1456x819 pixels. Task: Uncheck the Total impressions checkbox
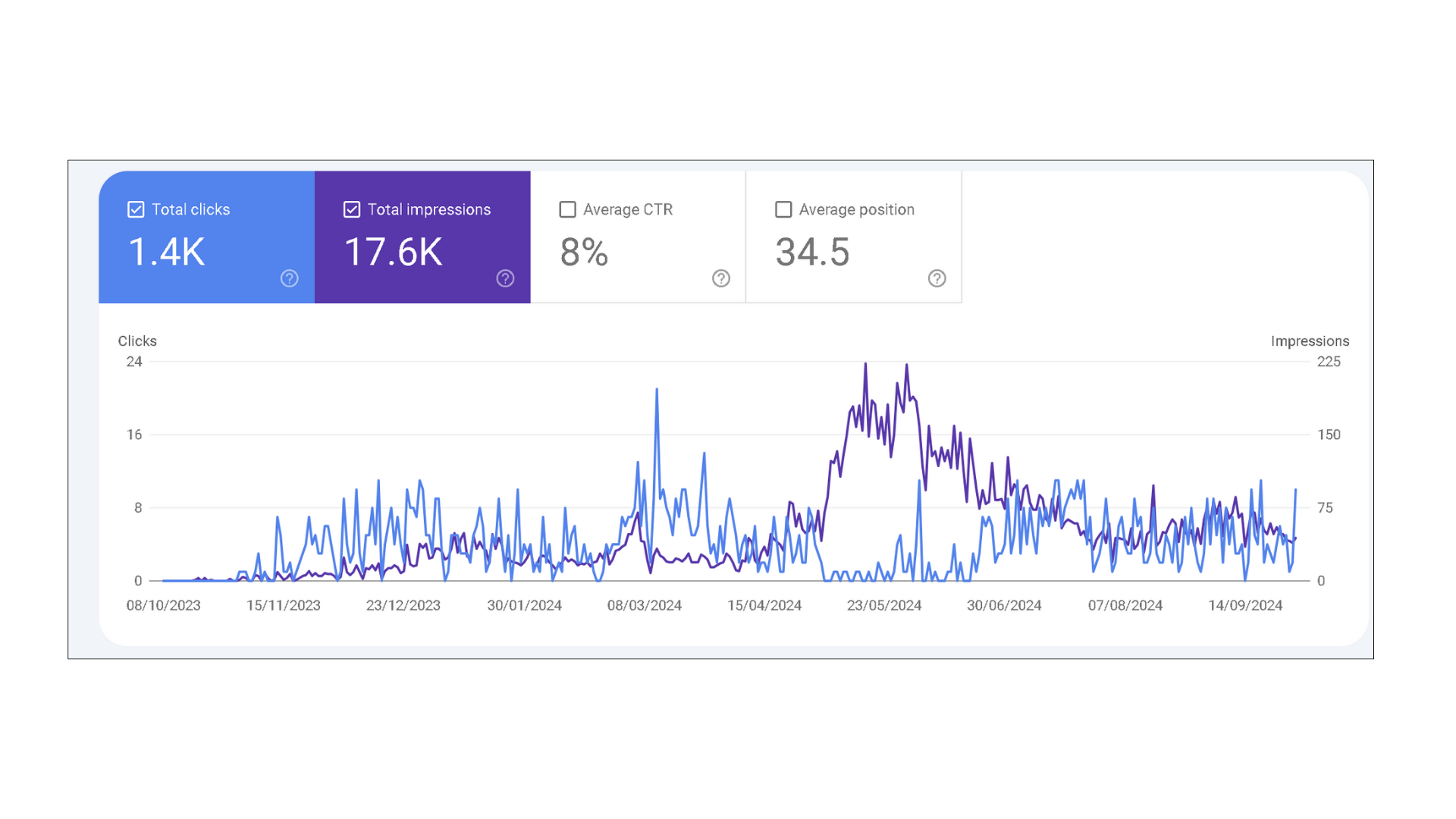click(352, 209)
